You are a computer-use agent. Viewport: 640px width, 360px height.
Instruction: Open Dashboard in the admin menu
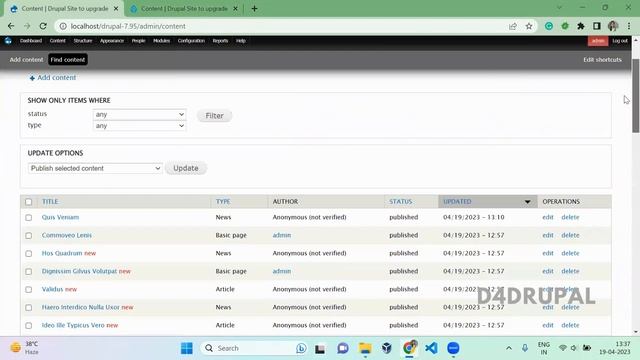(x=31, y=41)
